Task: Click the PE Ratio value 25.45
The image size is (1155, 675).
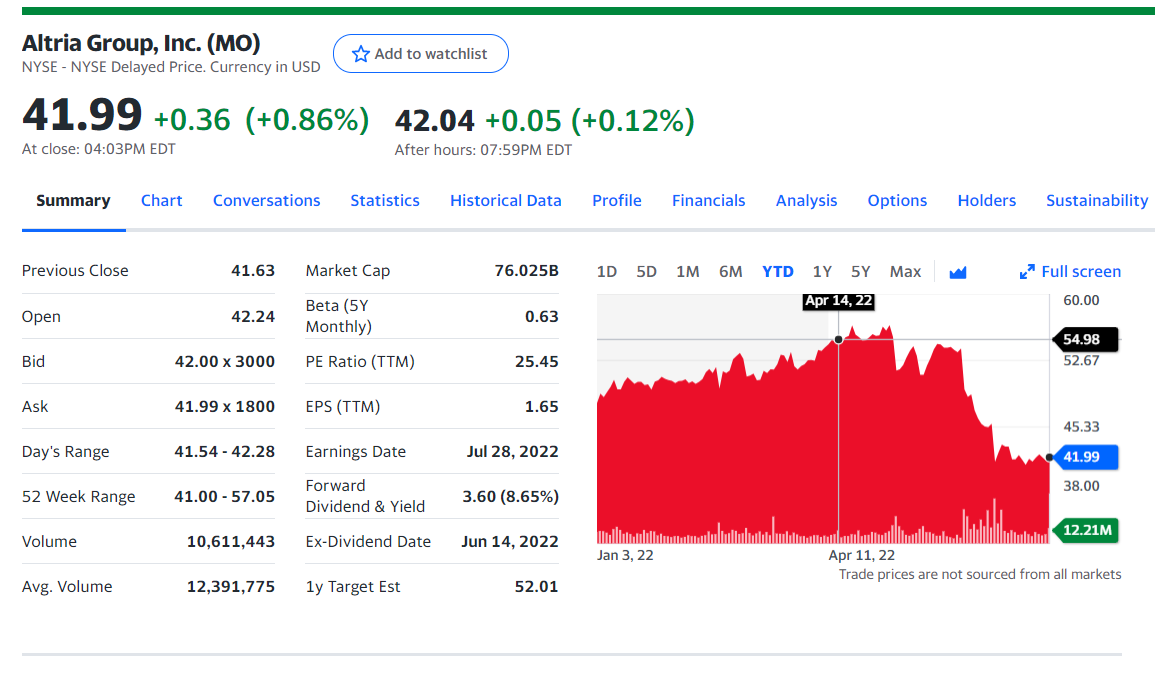Action: [x=536, y=361]
